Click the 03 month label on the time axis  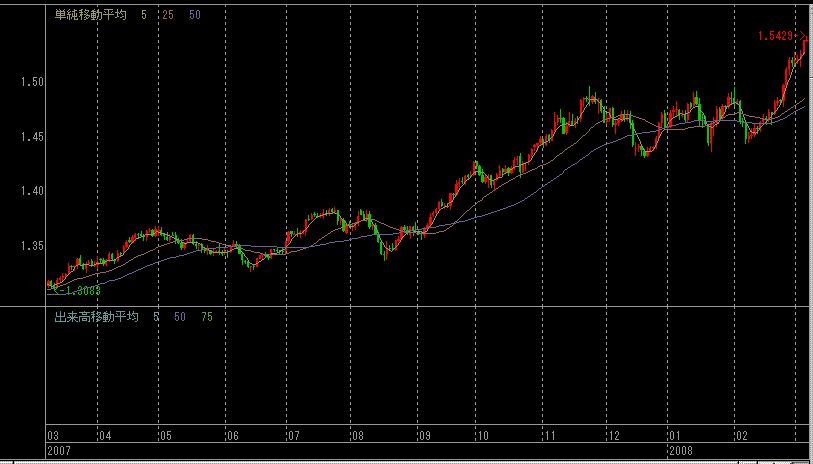click(x=53, y=435)
